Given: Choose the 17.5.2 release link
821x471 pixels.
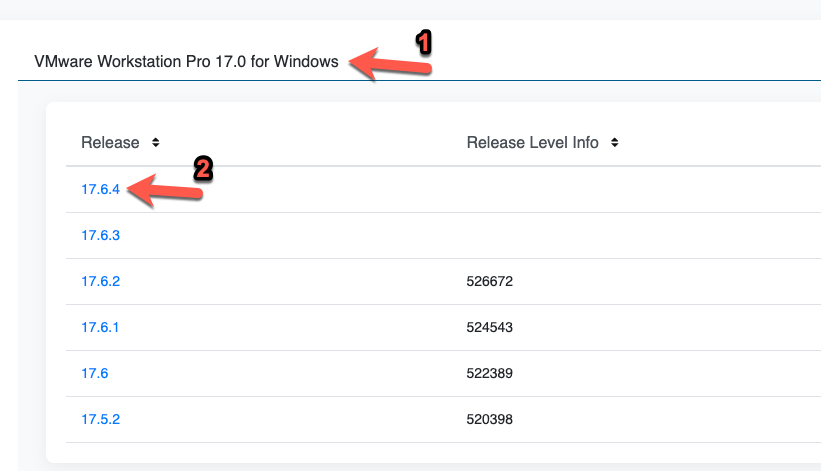Looking at the screenshot, I should pyautogui.click(x=101, y=419).
